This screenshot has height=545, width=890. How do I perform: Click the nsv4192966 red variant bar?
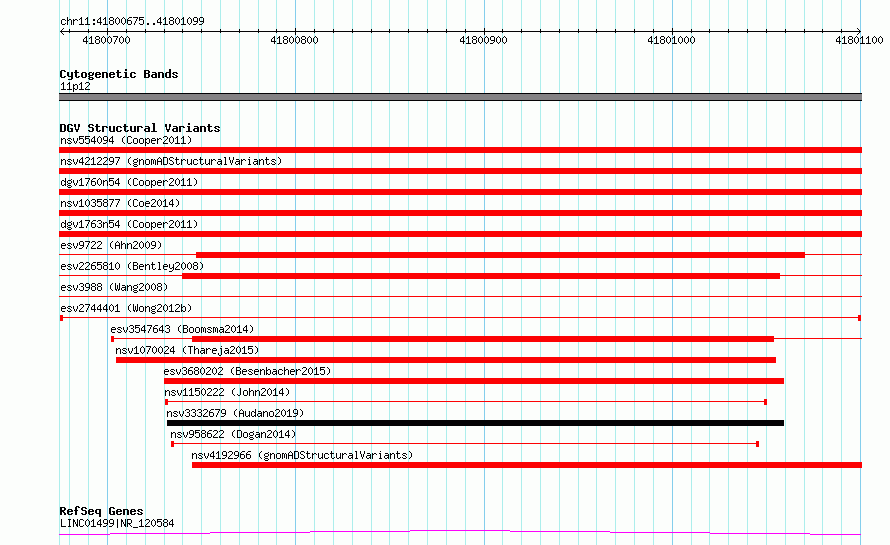pos(527,465)
